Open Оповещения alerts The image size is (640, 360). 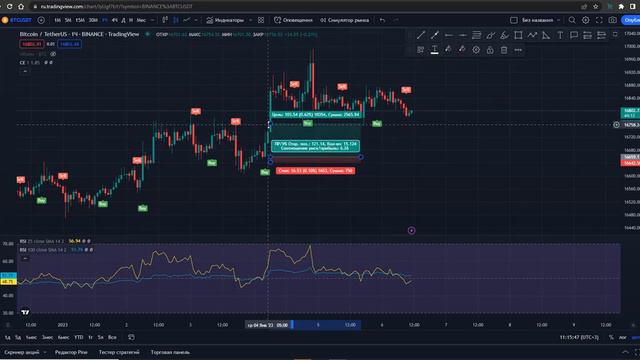click(x=293, y=20)
